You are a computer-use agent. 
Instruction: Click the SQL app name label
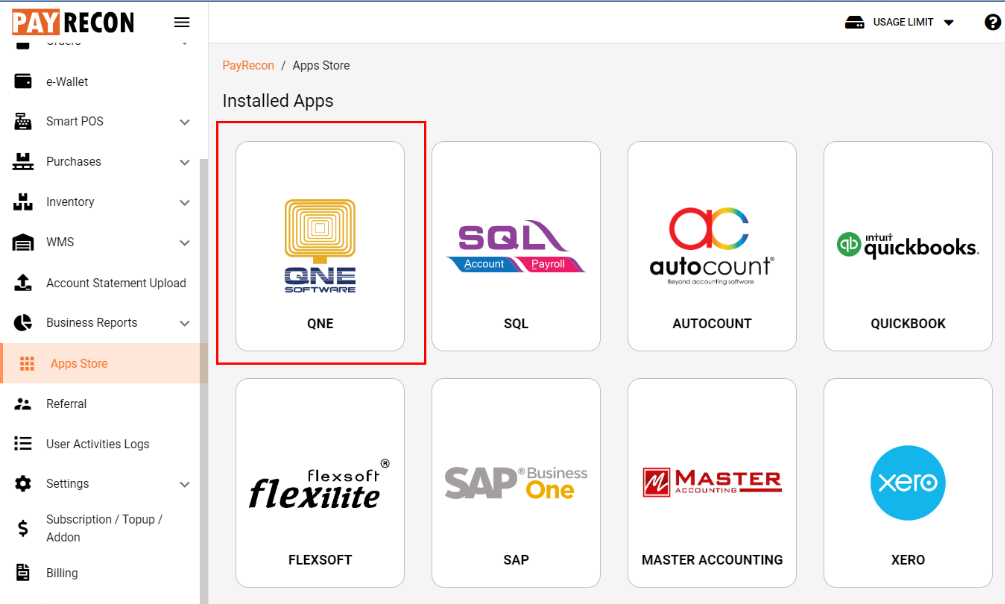516,324
